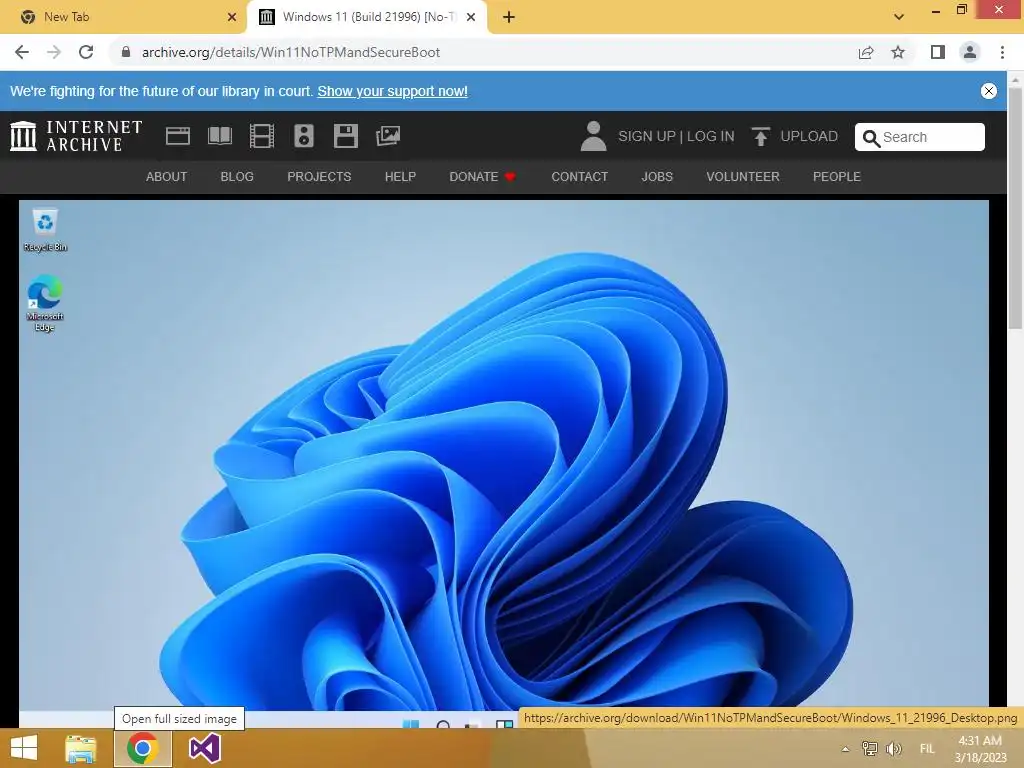Viewport: 1024px width, 768px height.
Task: Open the BLOG menu item
Action: [x=237, y=176]
